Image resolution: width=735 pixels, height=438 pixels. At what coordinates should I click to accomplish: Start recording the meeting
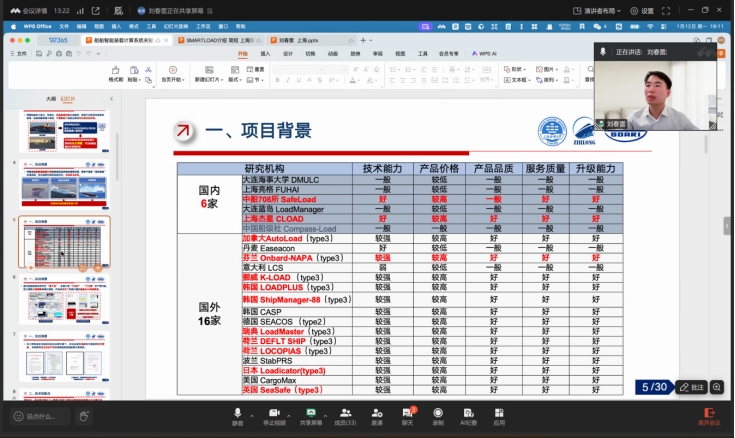(x=438, y=414)
